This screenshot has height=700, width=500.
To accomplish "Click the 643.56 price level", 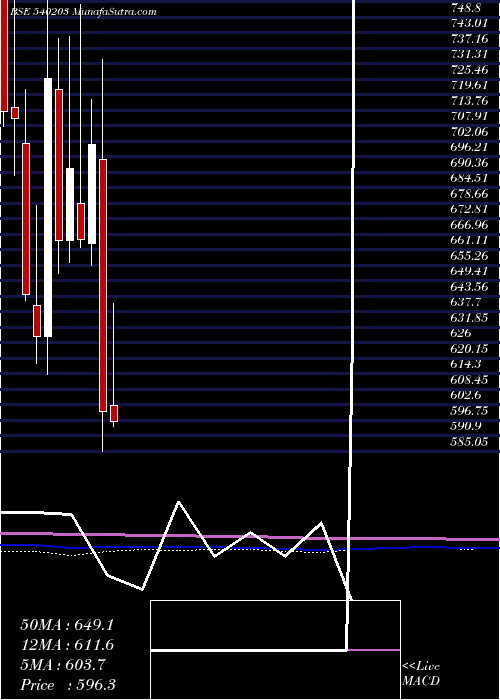I will coord(470,287).
